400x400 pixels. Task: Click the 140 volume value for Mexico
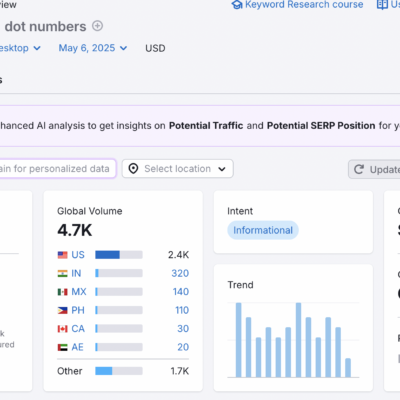pyautogui.click(x=181, y=292)
